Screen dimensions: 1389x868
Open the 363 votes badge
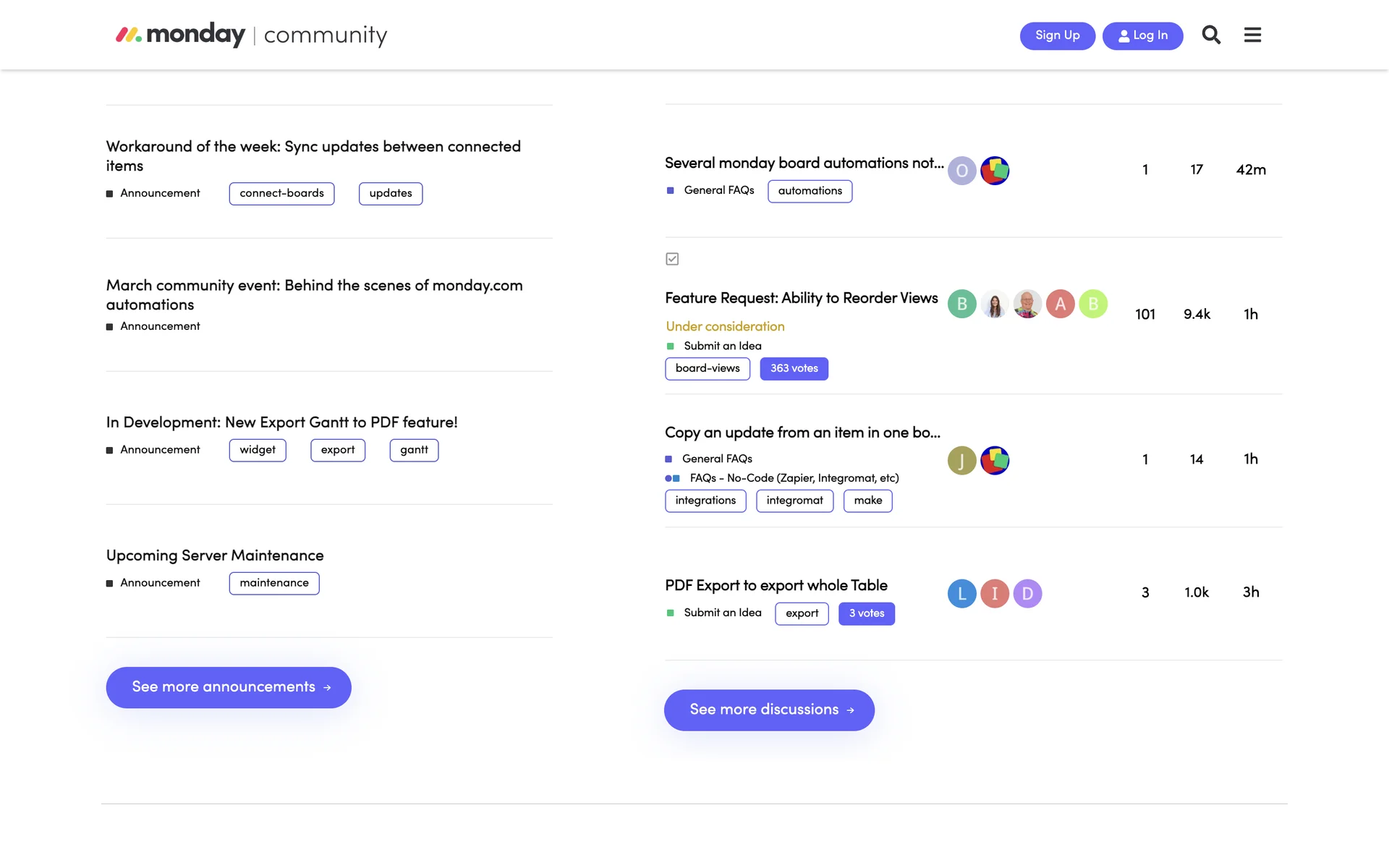tap(794, 368)
